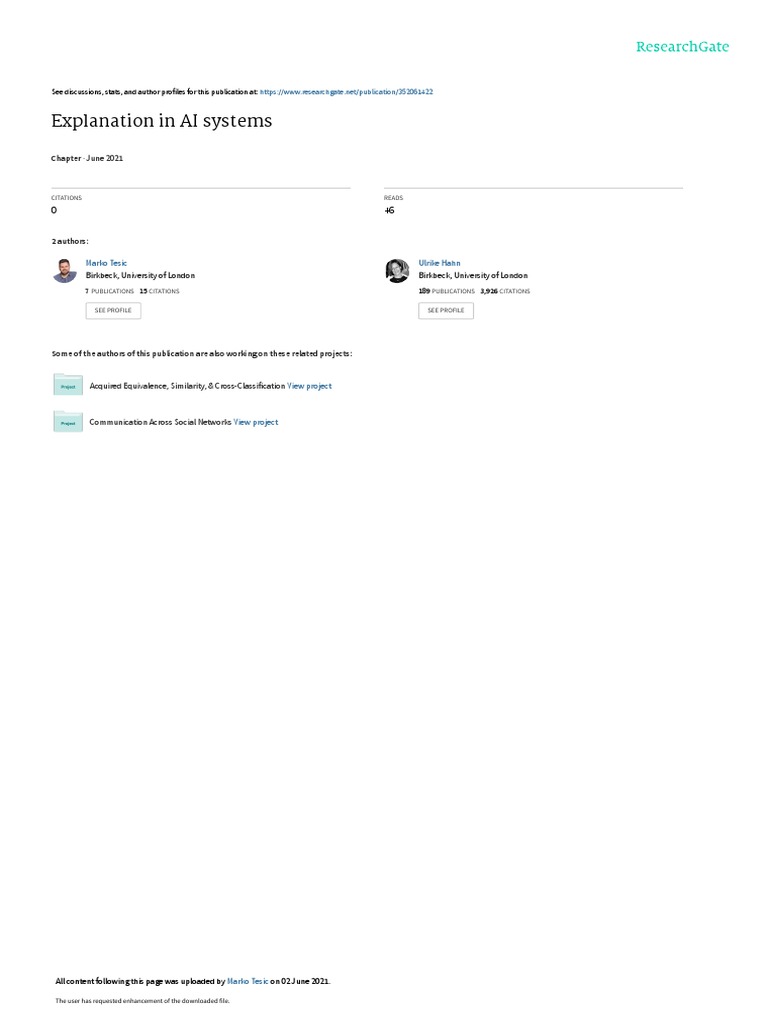The width and height of the screenshot is (768, 1024).
Task: Click the reads count value
Action: click(389, 210)
